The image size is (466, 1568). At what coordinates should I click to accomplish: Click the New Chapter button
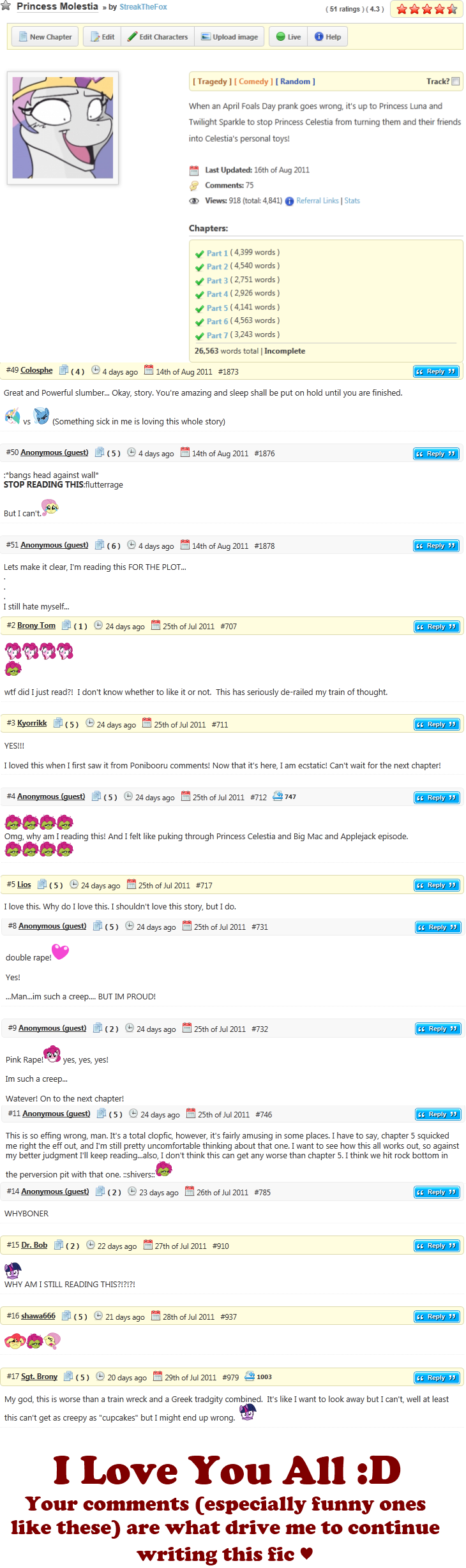click(x=45, y=37)
